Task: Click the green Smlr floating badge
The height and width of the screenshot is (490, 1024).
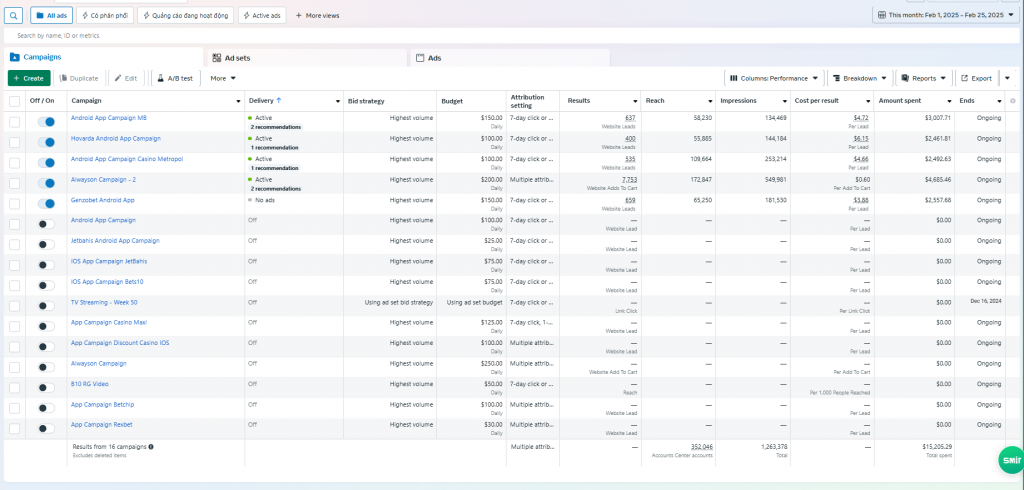Action: coord(1010,459)
